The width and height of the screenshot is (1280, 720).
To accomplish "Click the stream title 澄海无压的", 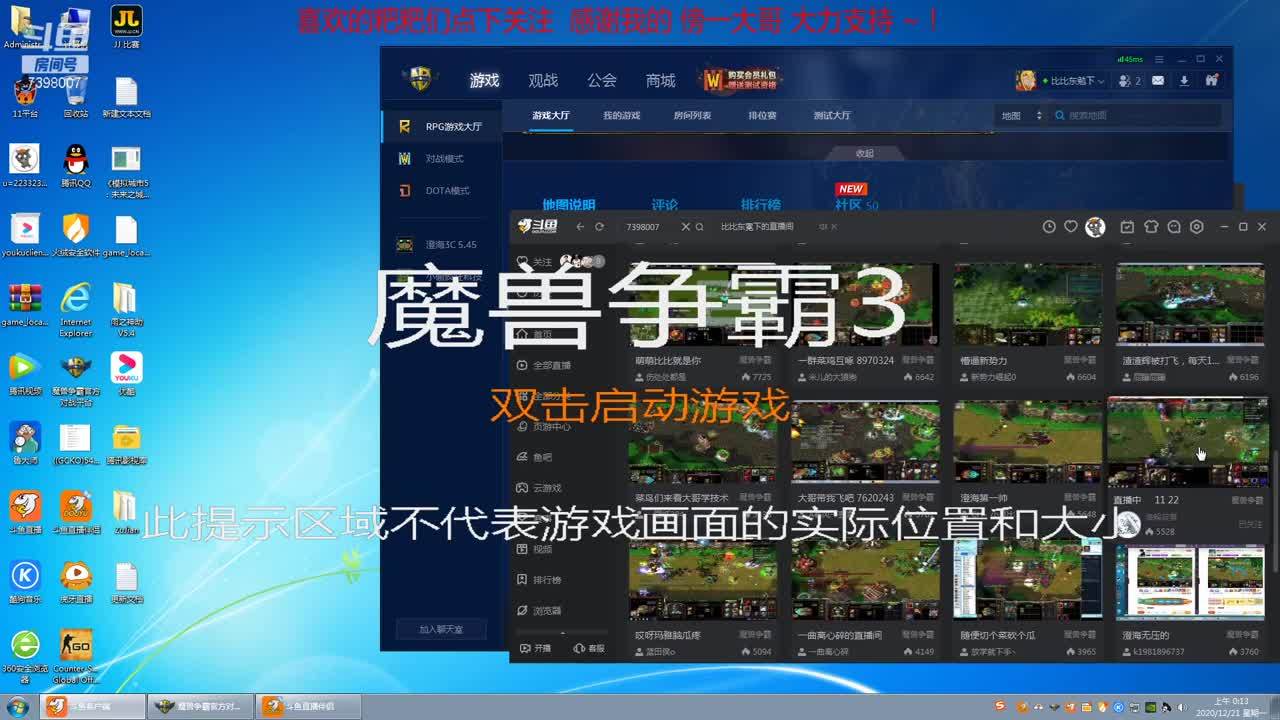I will point(1145,635).
